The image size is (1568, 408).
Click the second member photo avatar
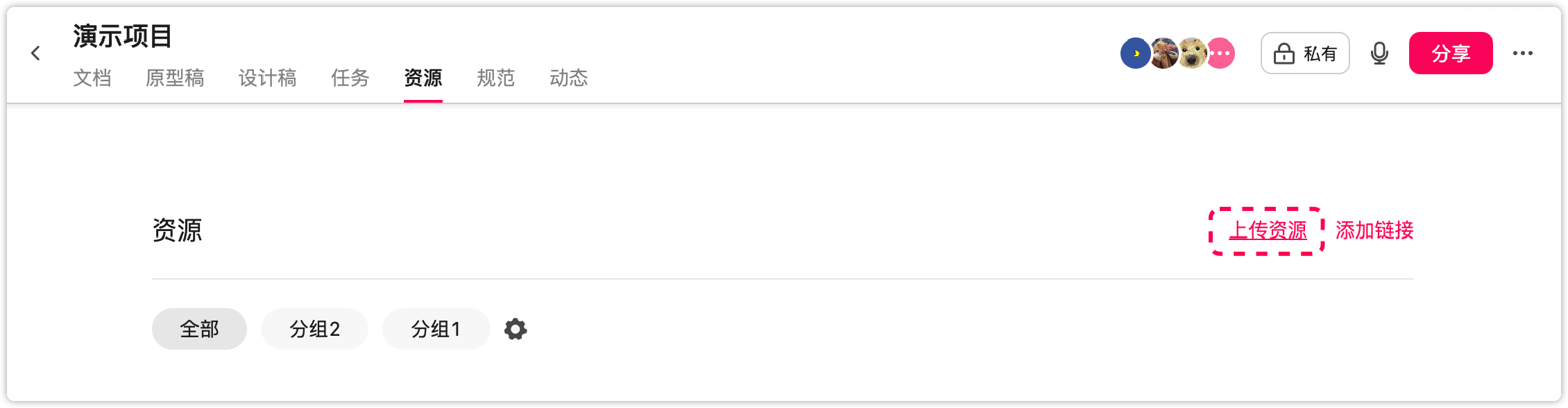coord(1164,53)
